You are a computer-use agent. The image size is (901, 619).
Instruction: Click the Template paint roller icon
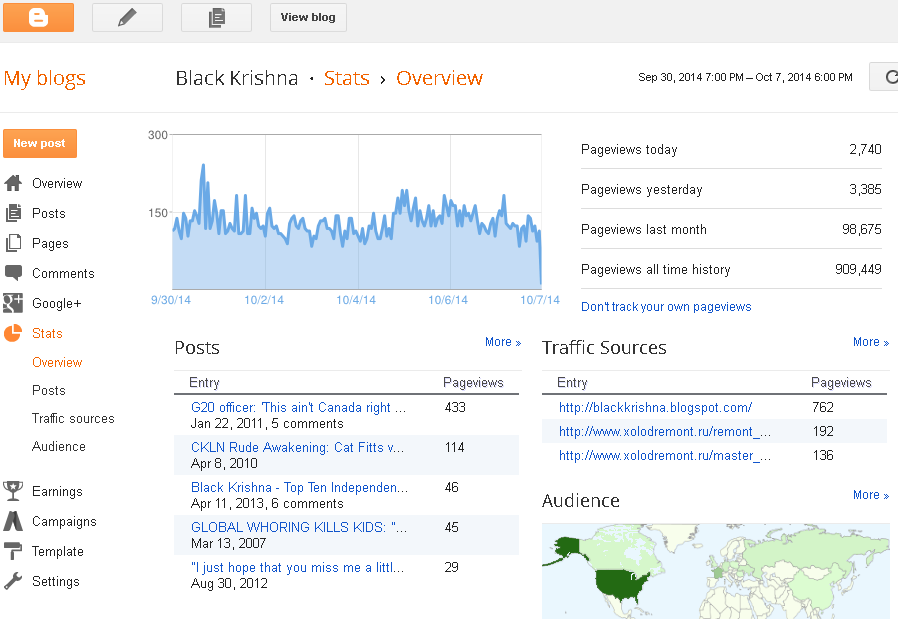coord(13,551)
